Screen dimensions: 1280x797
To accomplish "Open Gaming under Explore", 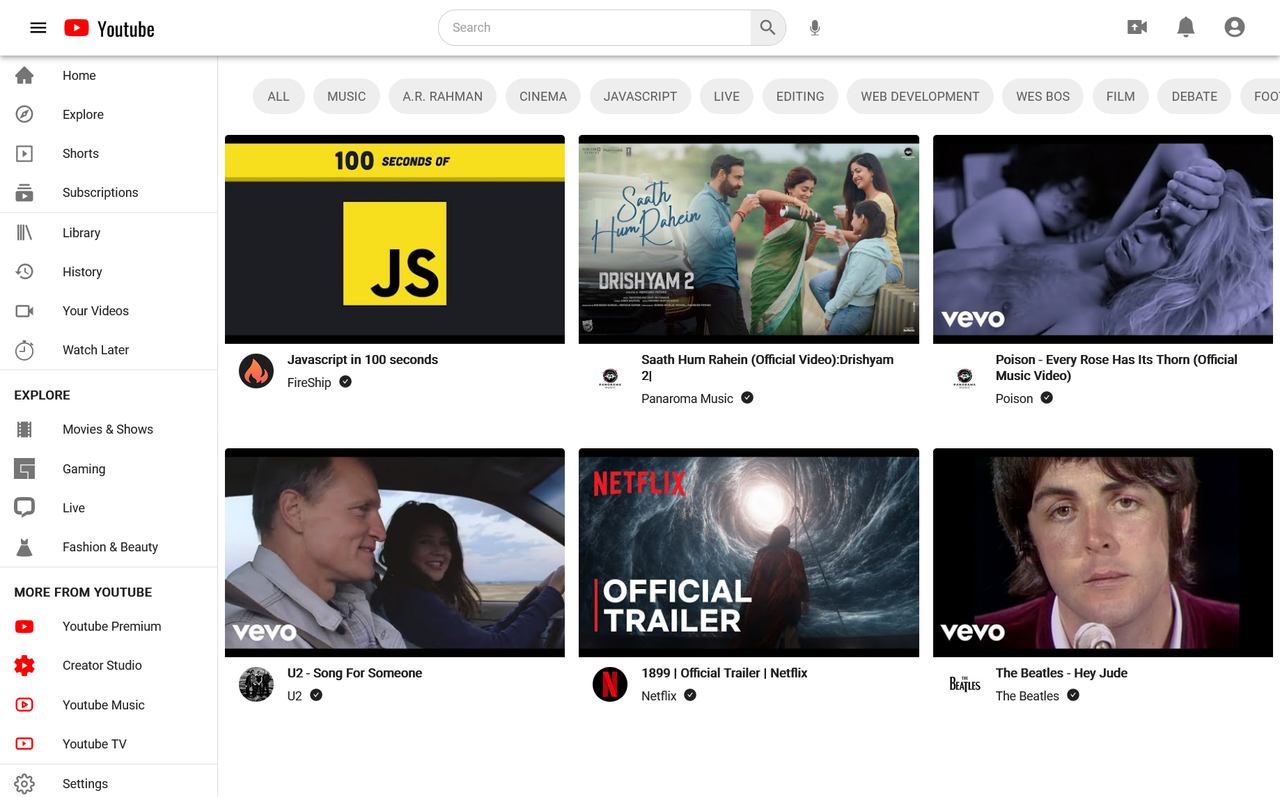I will coord(83,468).
